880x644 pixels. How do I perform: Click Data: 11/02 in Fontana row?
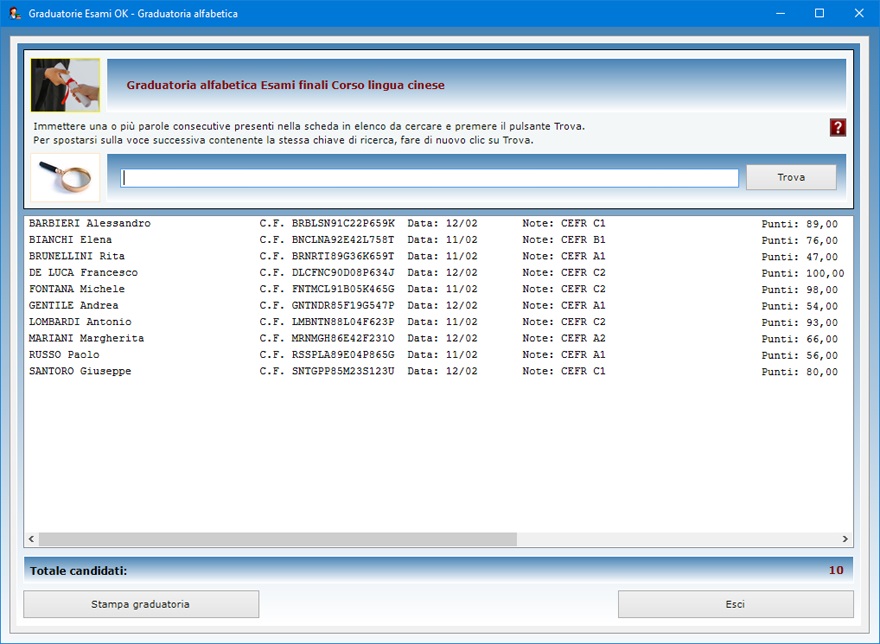(442, 289)
